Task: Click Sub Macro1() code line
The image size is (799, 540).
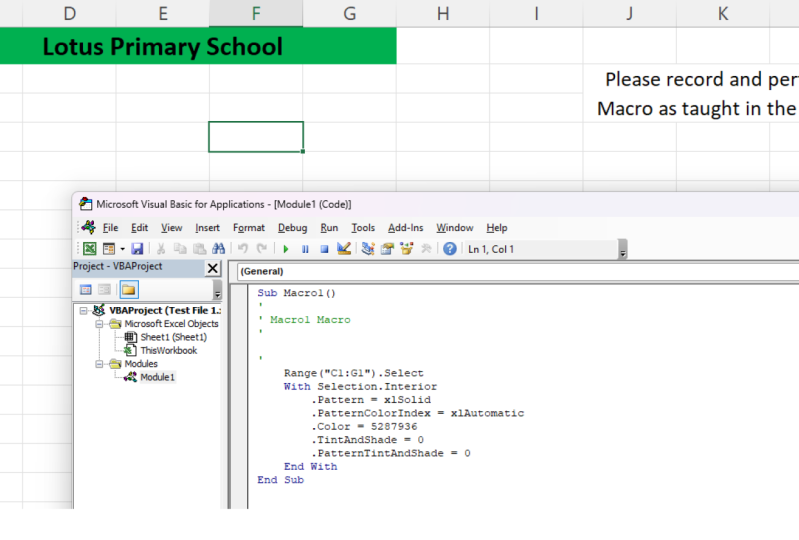Action: [x=296, y=293]
